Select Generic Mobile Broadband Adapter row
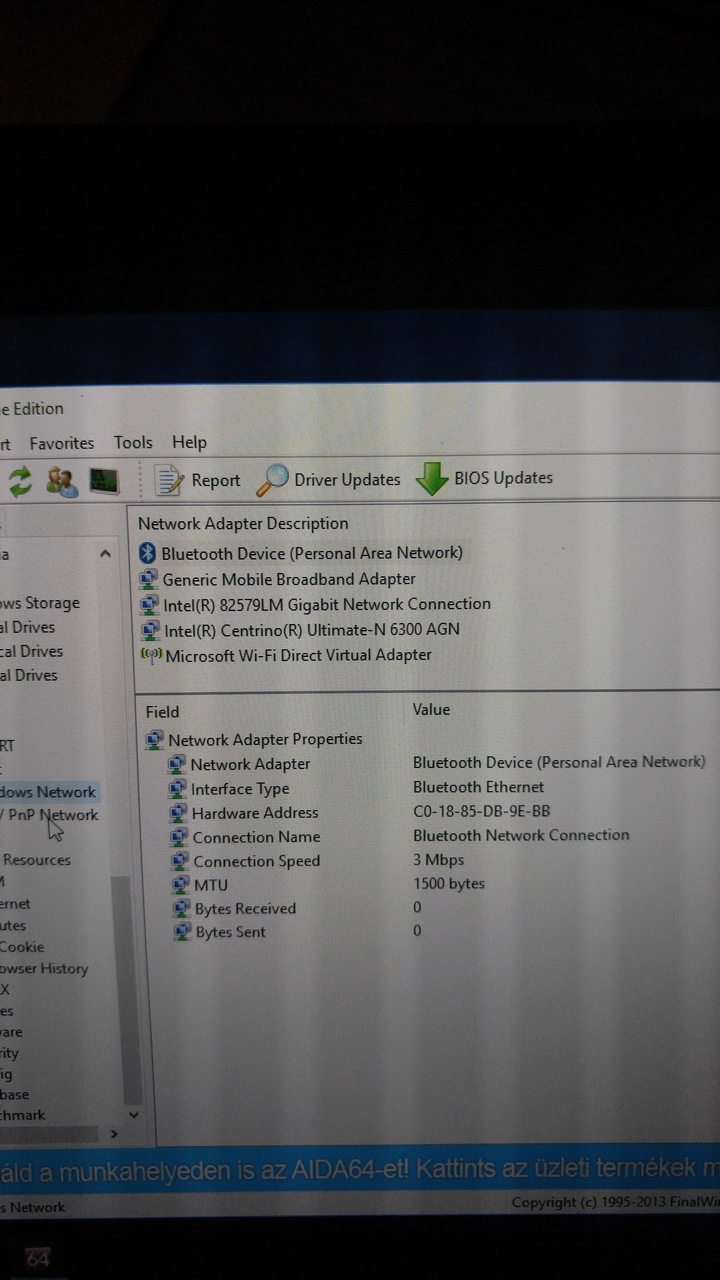This screenshot has height=1280, width=720. pos(277,579)
